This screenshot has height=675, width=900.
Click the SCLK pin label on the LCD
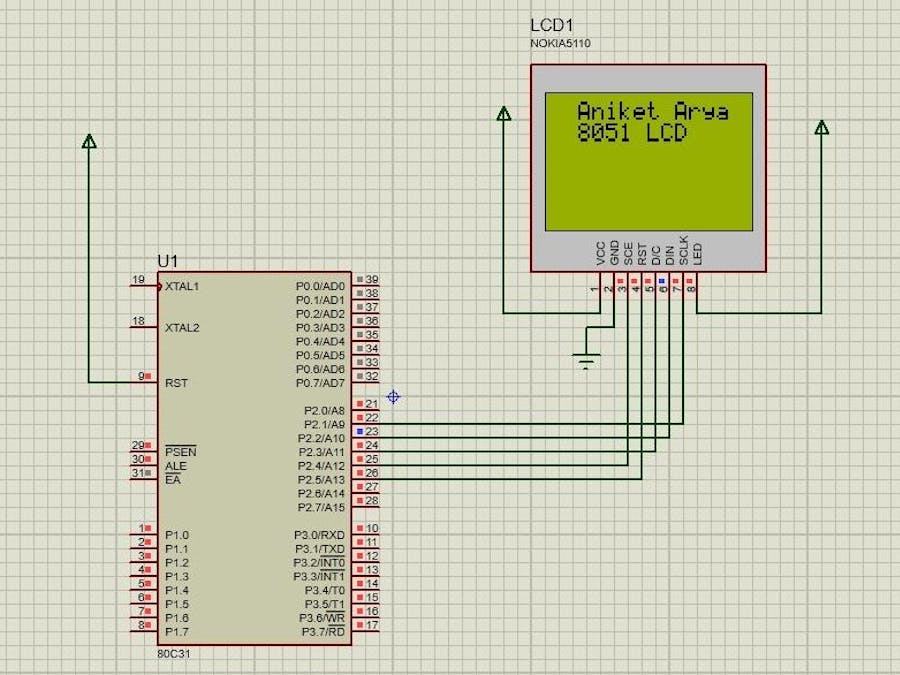tap(683, 250)
